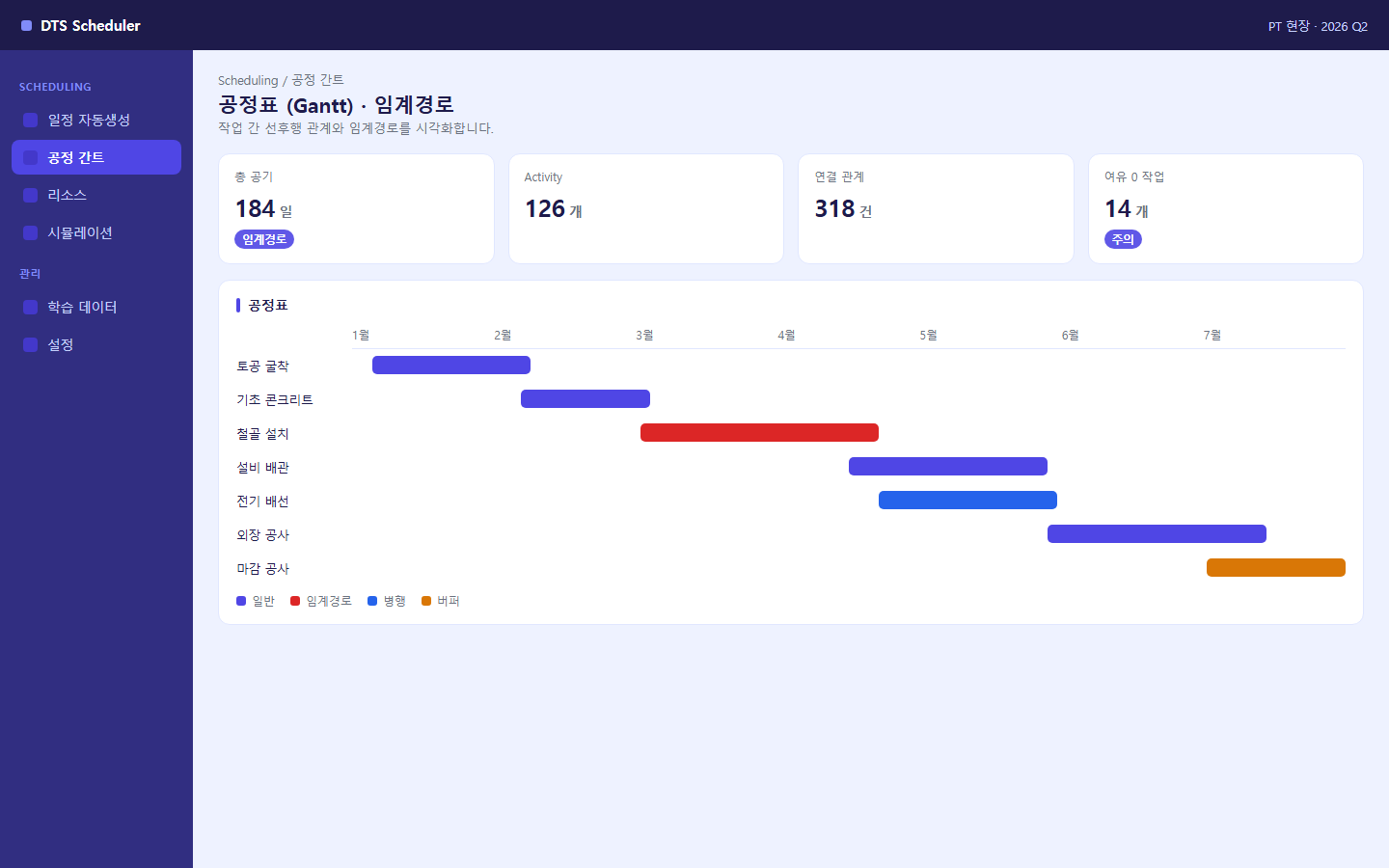Select the orange 마감 공사 buffer bar
This screenshot has height=868, width=1389.
coord(1276,567)
